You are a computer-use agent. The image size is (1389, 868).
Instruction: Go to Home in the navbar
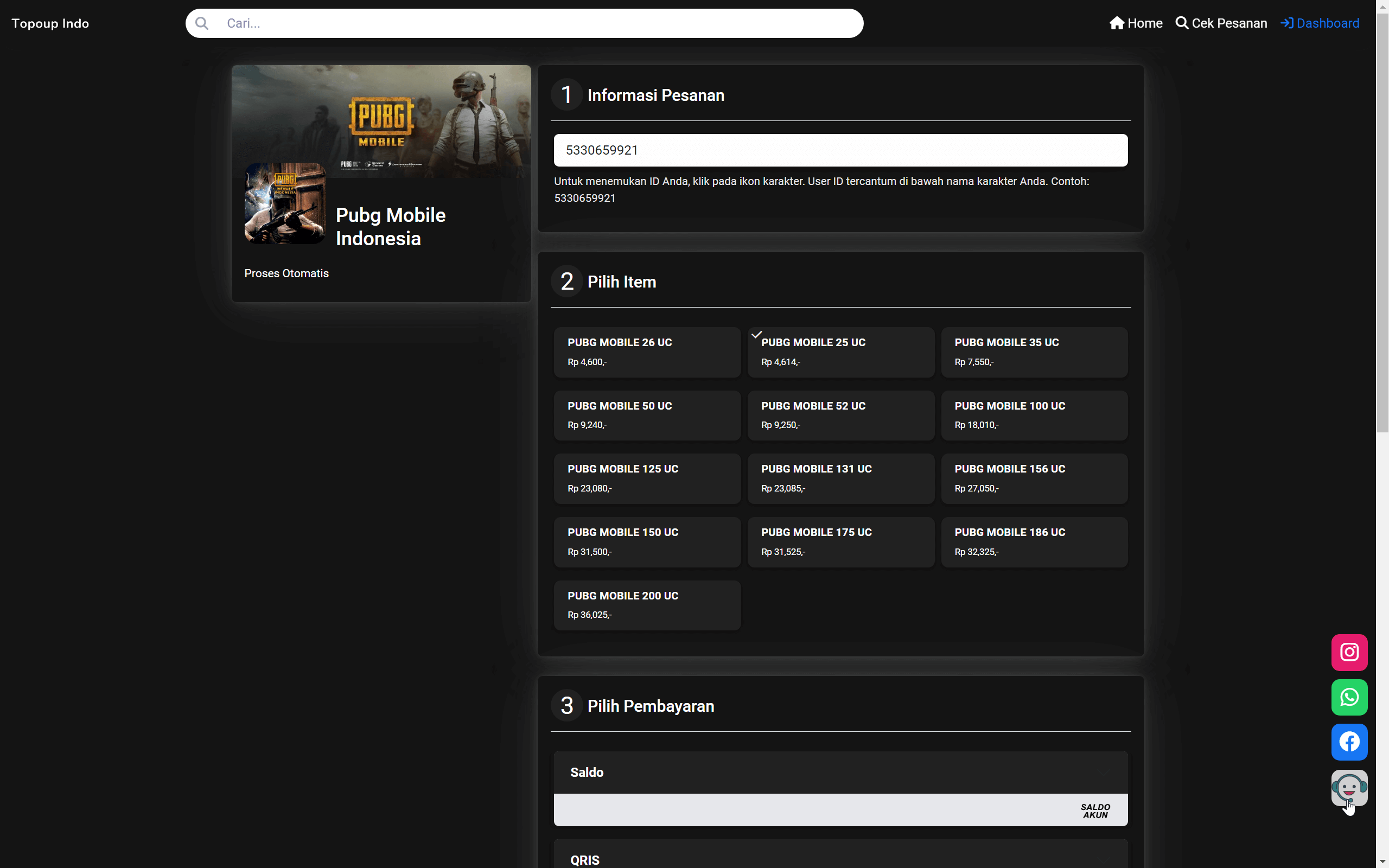click(x=1136, y=23)
